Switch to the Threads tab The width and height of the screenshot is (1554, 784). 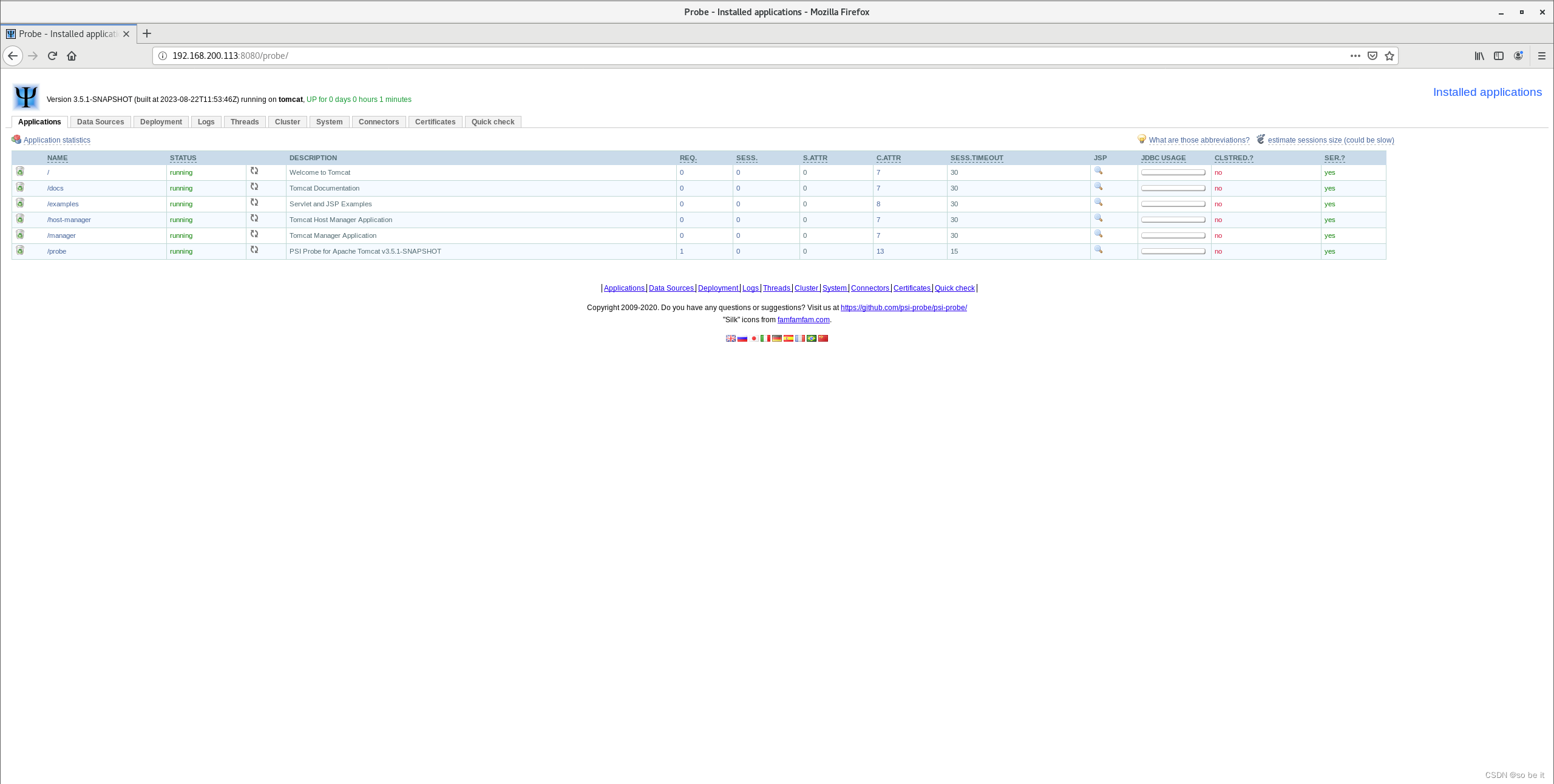click(x=244, y=122)
